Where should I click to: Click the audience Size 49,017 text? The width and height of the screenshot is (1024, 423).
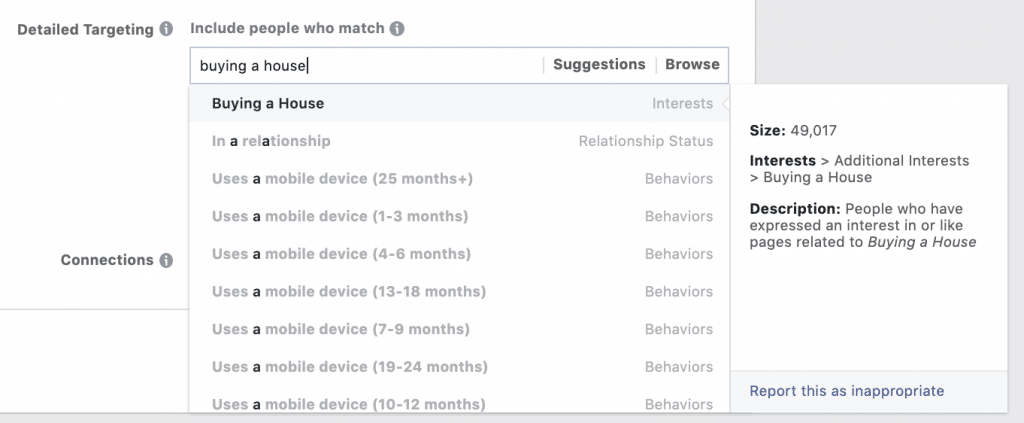pos(793,131)
